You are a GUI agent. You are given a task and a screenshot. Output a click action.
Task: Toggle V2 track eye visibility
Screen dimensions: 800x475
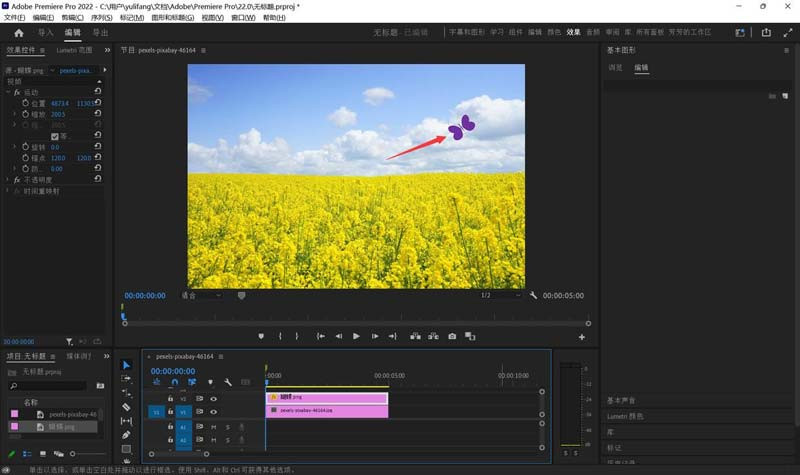point(213,398)
